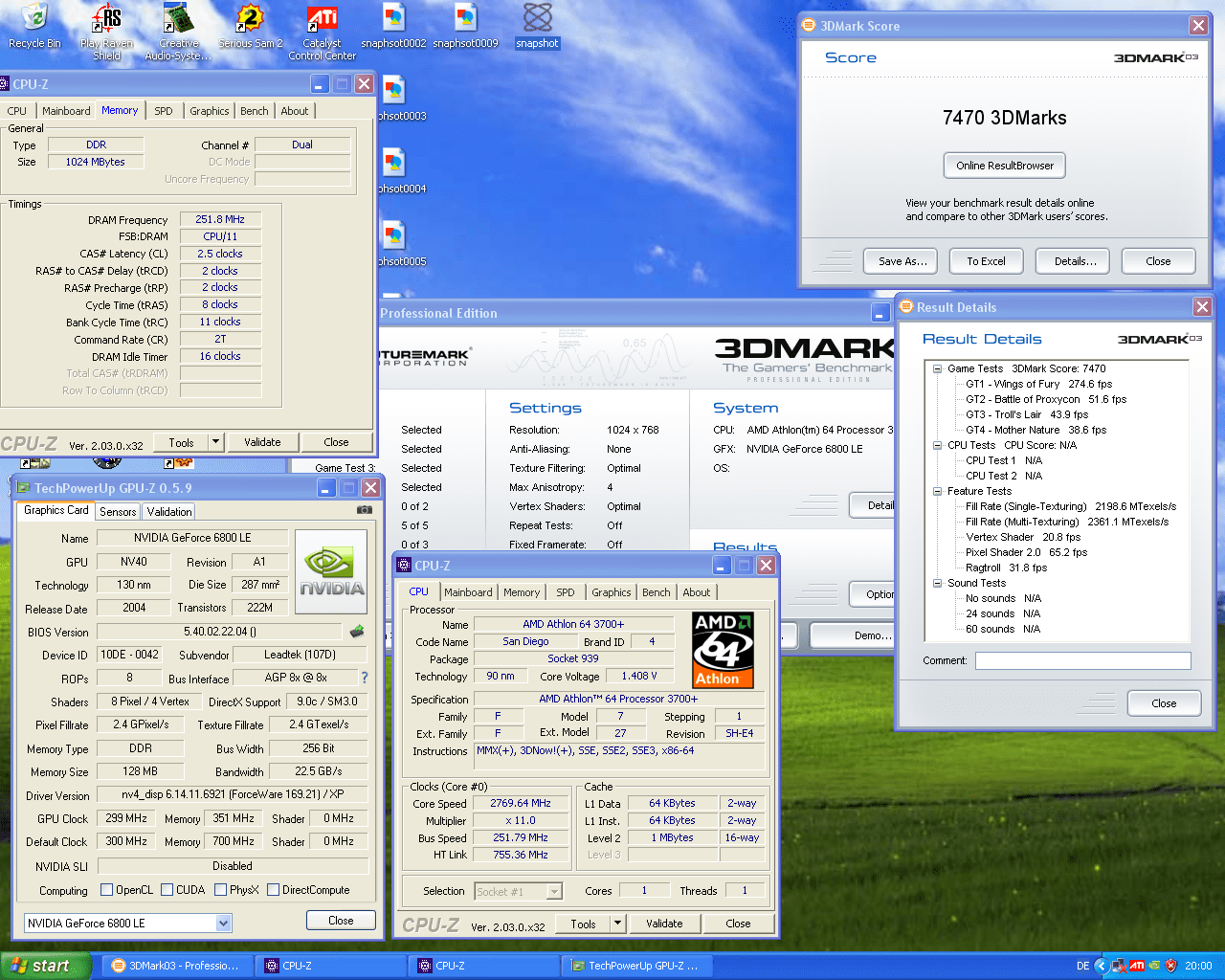Click the Online ResultBrowser button
Screen dimensions: 1225x980
[1005, 166]
